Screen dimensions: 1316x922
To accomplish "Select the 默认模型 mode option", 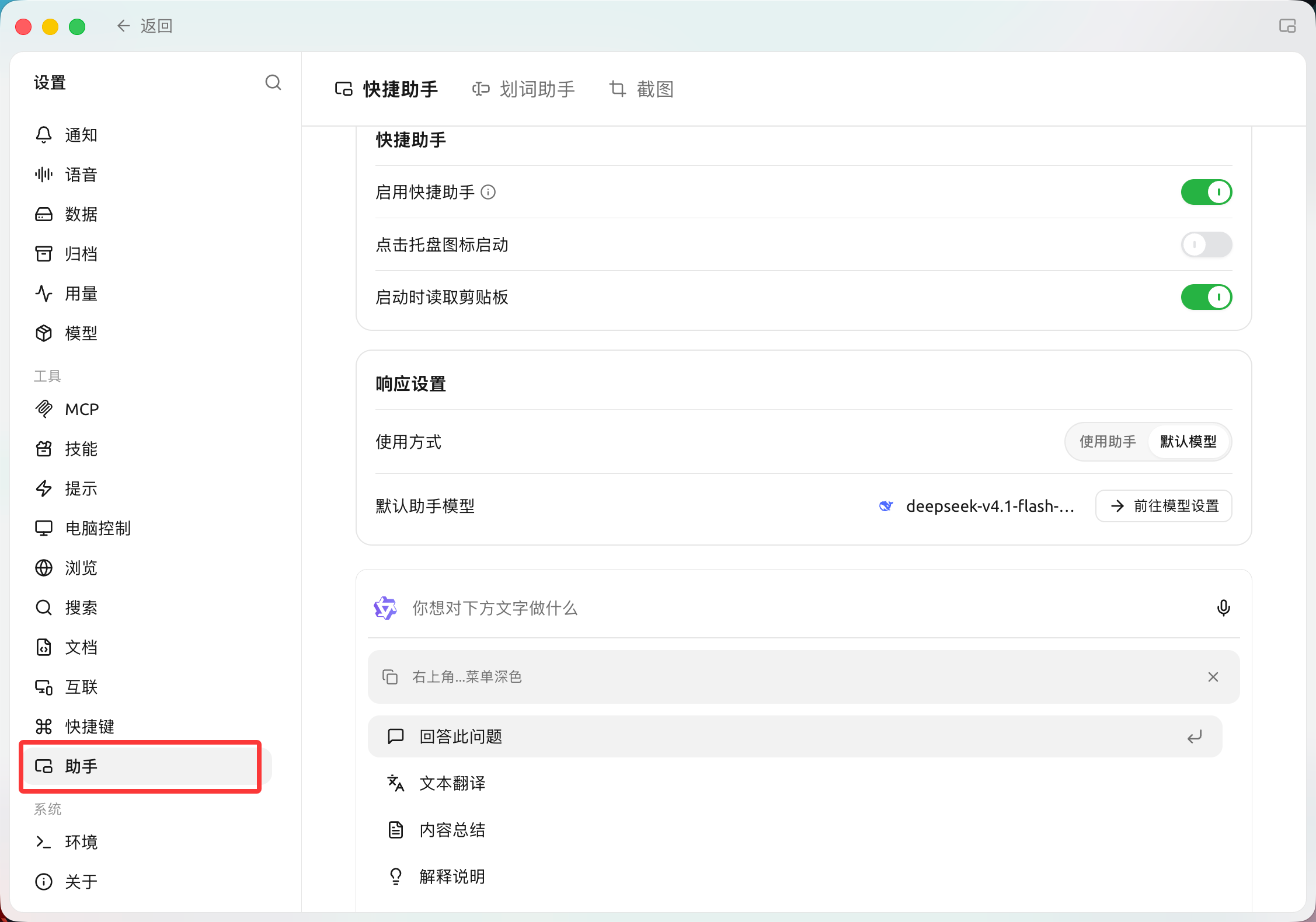I will (1188, 442).
